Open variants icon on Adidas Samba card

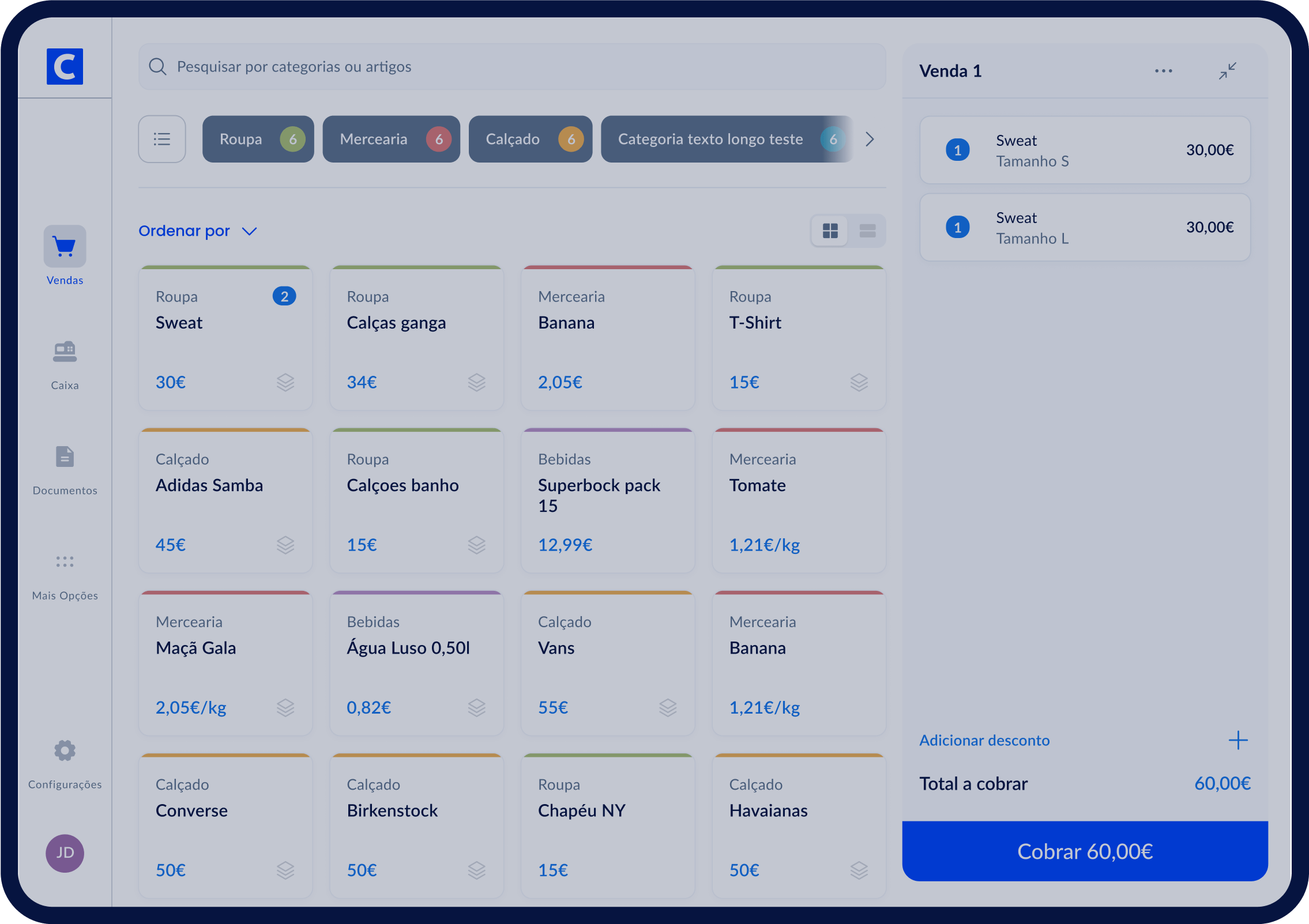(285, 545)
